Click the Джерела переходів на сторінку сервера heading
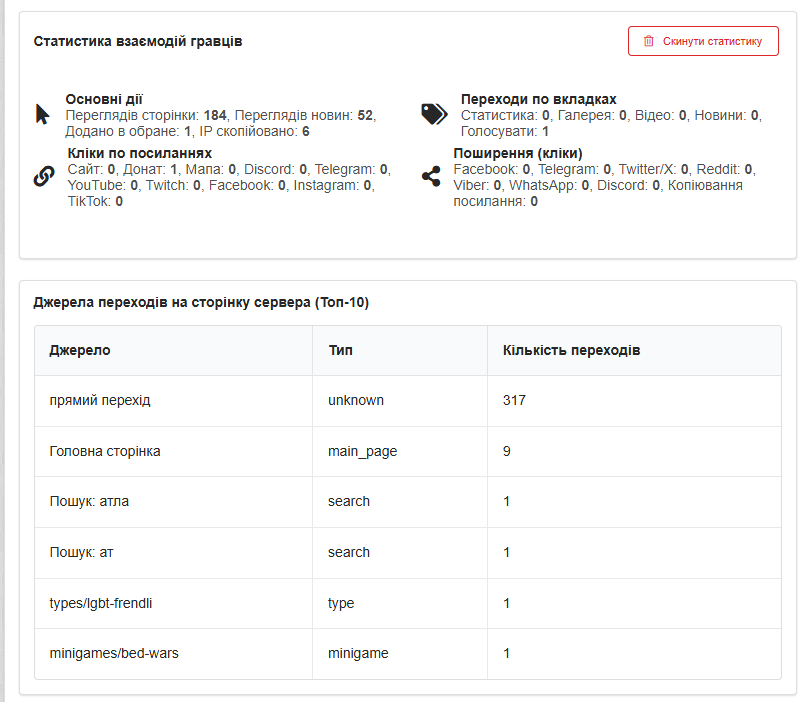This screenshot has height=702, width=811. (x=201, y=302)
